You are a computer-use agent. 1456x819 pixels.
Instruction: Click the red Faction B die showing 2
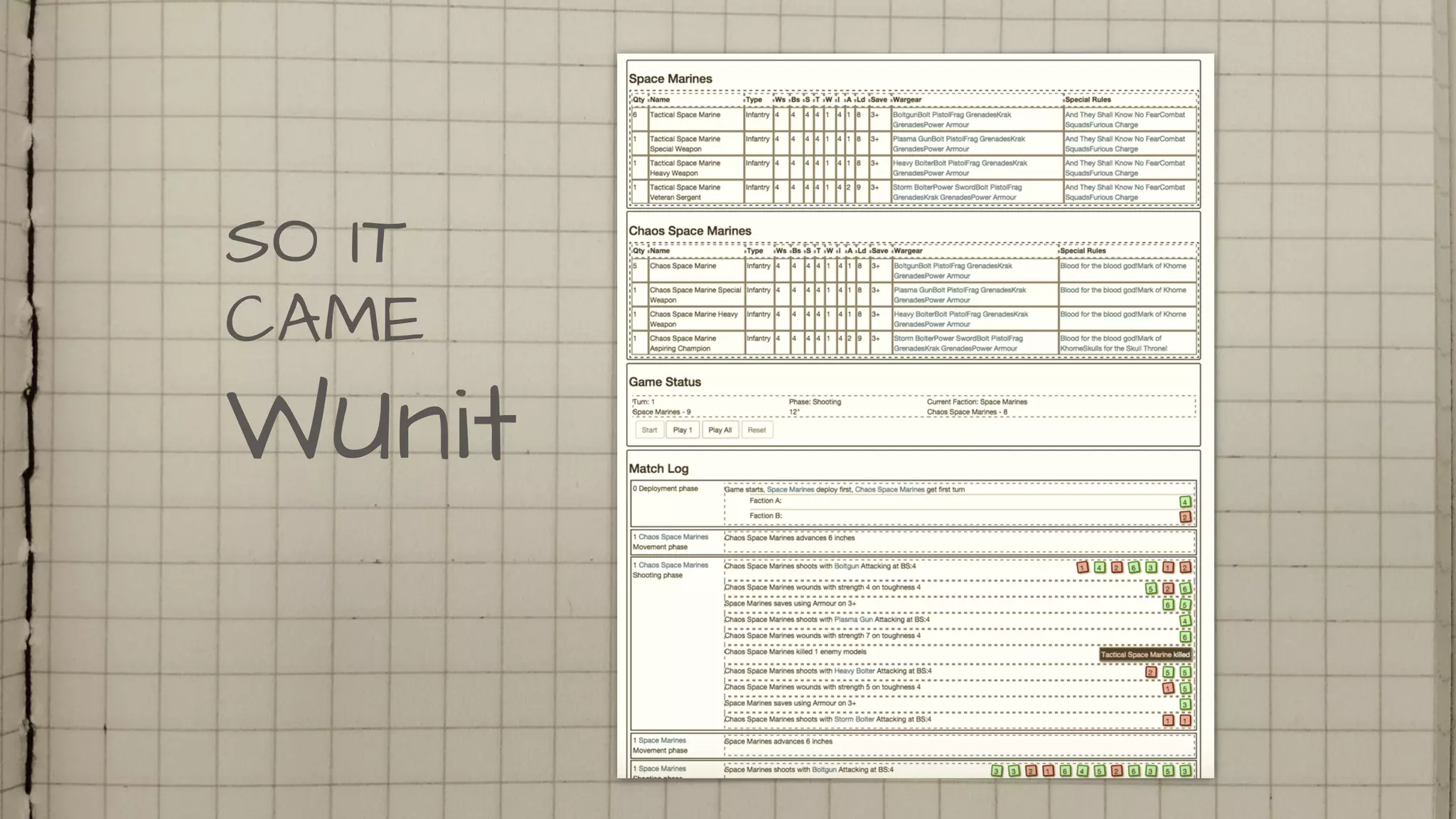click(x=1184, y=518)
